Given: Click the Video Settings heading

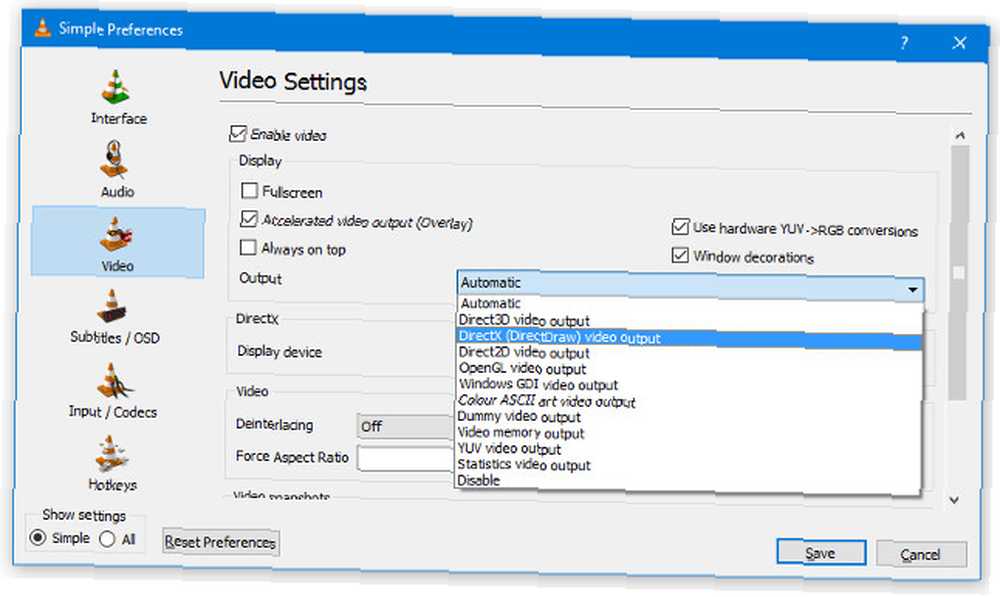Looking at the screenshot, I should coord(293,82).
